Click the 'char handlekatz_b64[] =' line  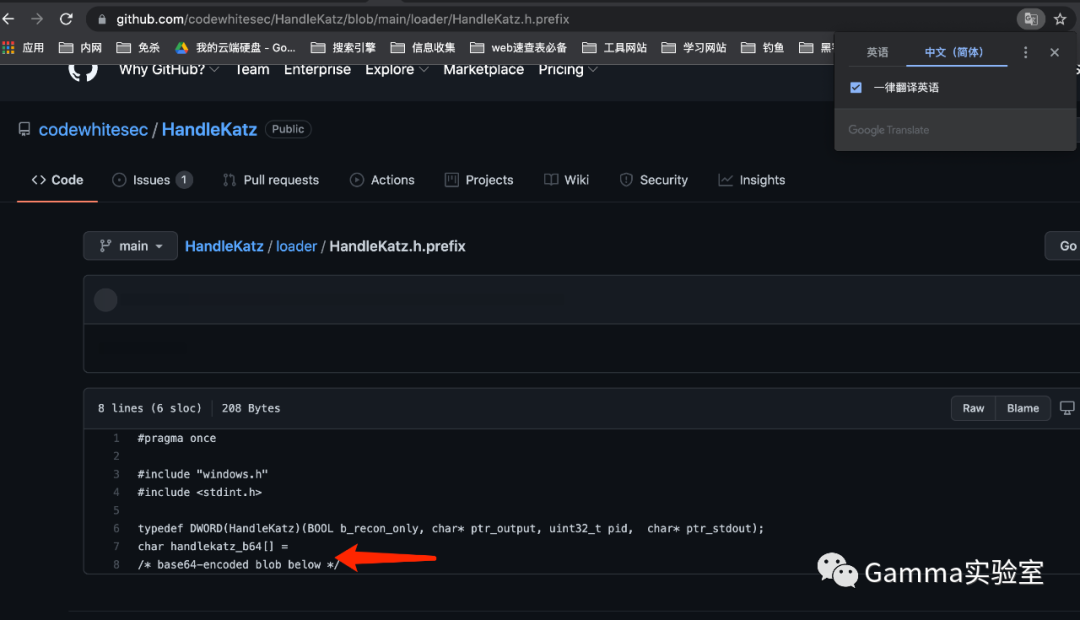[213, 546]
